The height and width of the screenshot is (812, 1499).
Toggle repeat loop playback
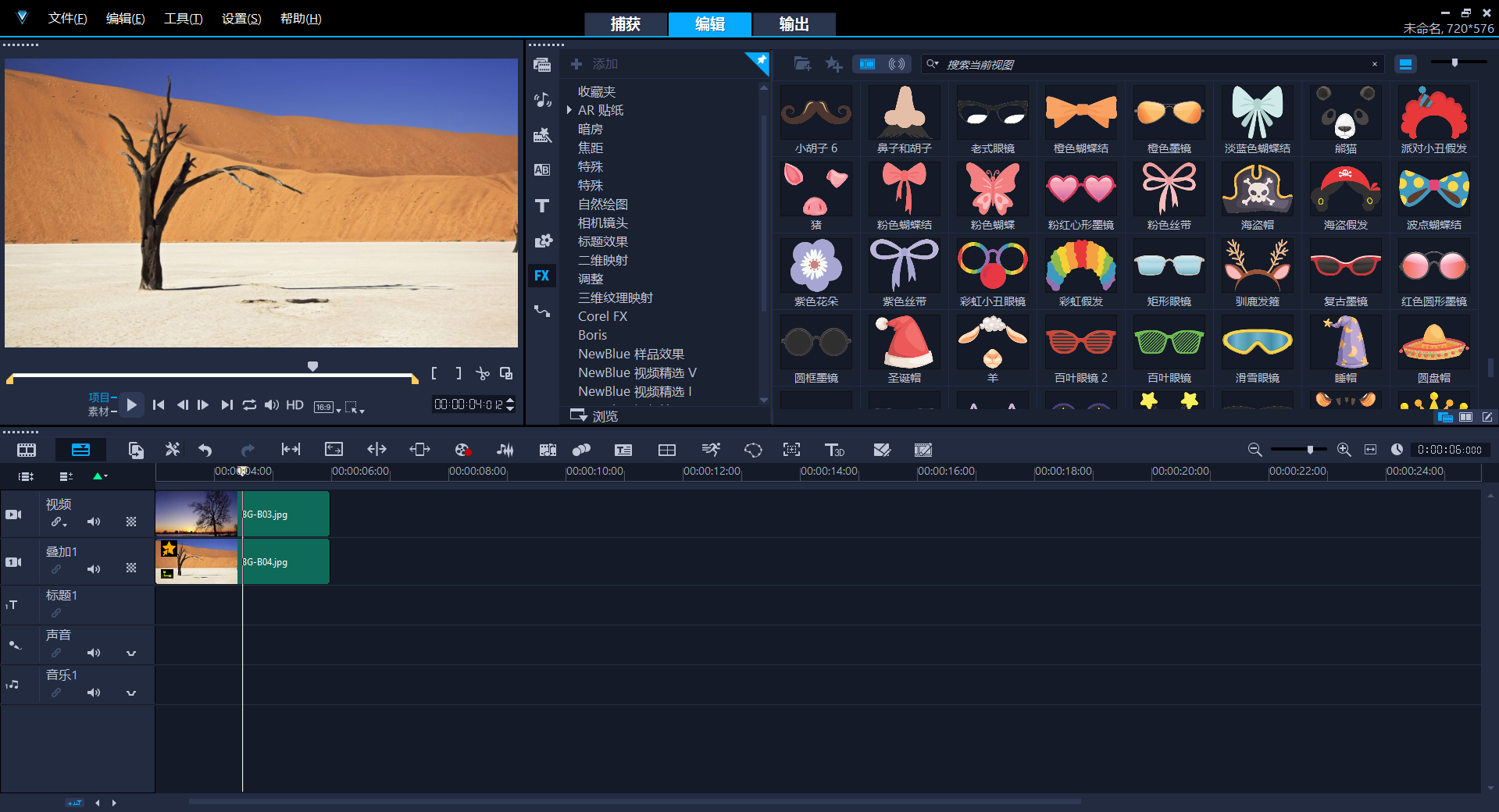(x=249, y=404)
